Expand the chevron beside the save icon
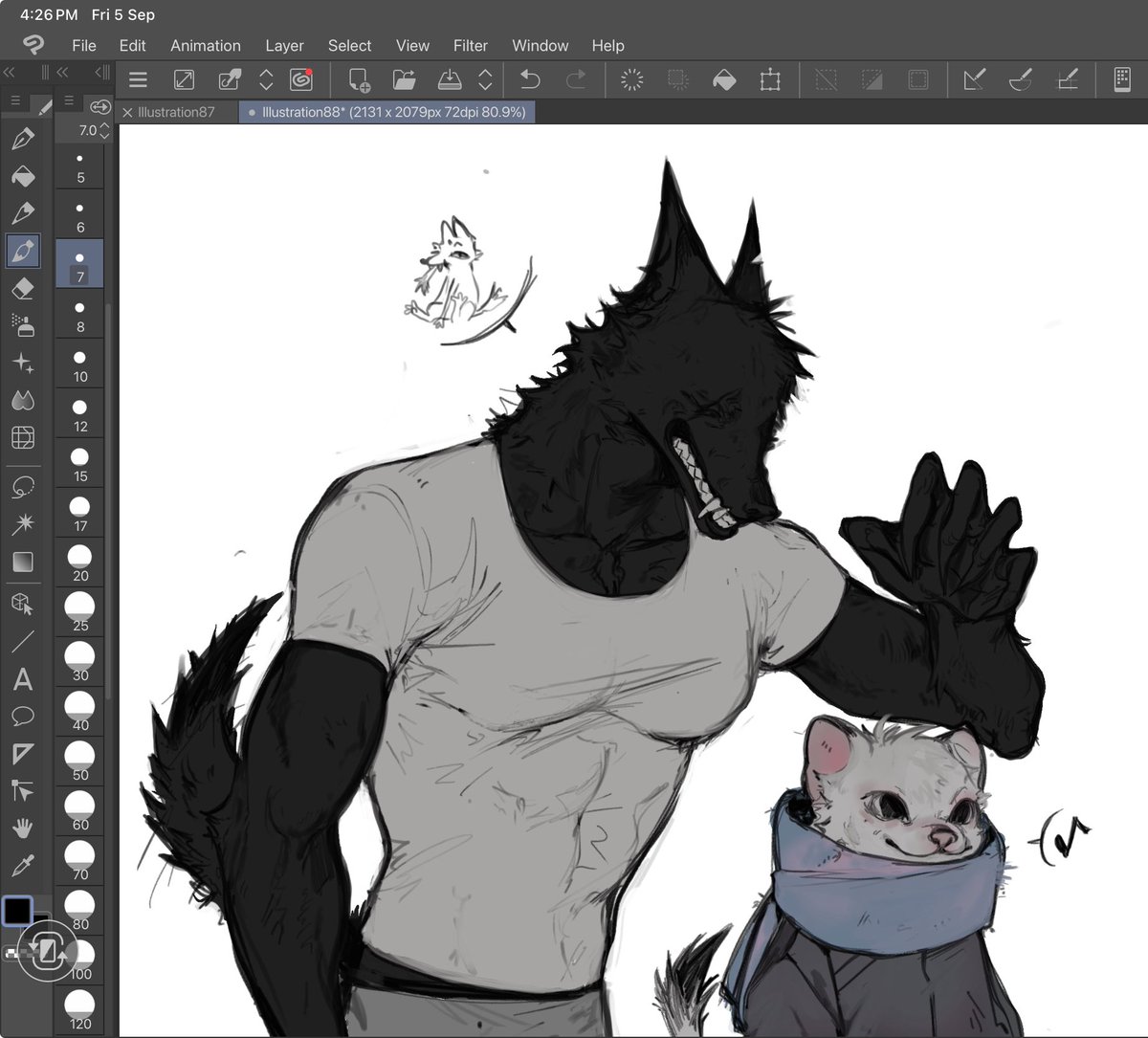This screenshot has width=1148, height=1038. click(x=486, y=79)
